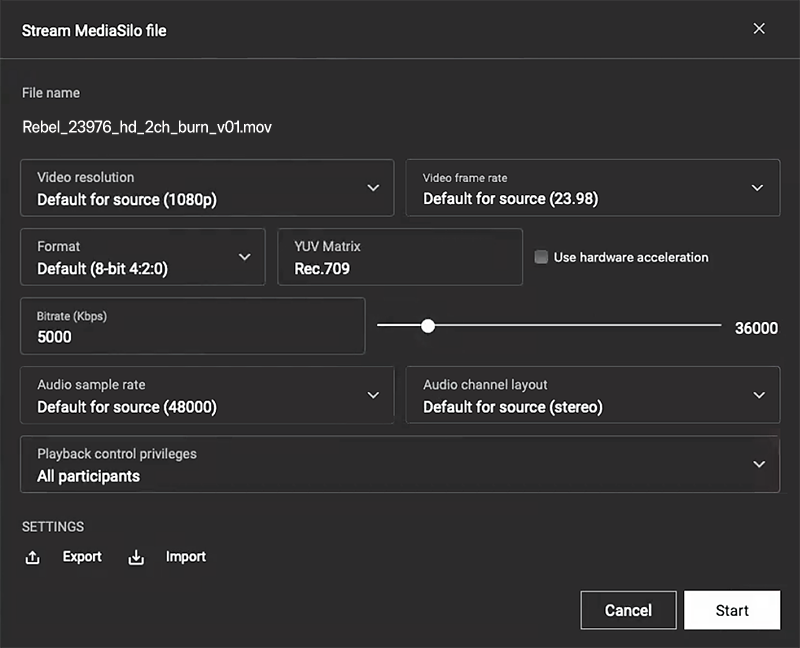
Task: Open the Video resolution dropdown
Action: click(x=207, y=188)
